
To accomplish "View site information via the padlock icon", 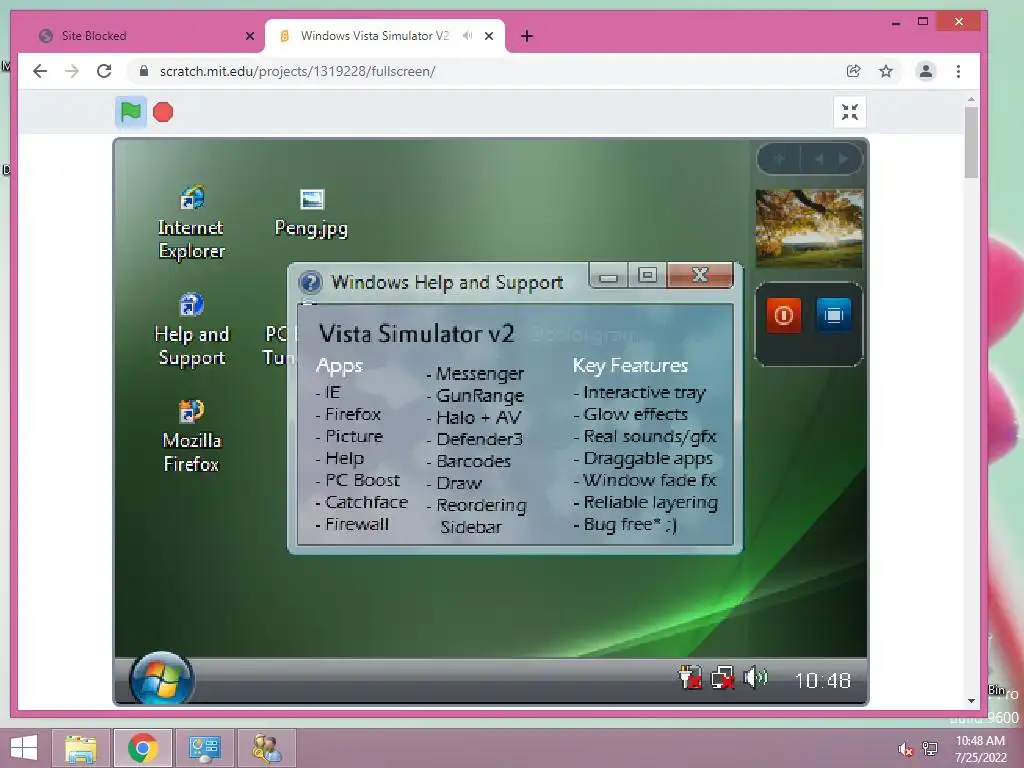I will (x=144, y=71).
